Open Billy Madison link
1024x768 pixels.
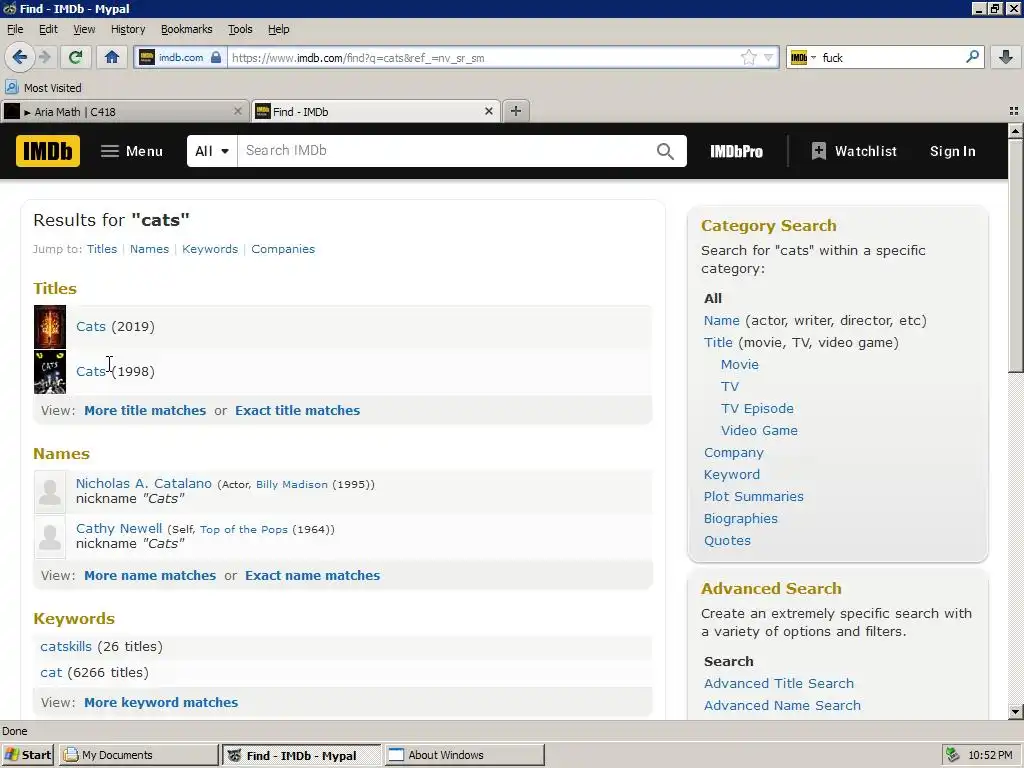point(291,485)
